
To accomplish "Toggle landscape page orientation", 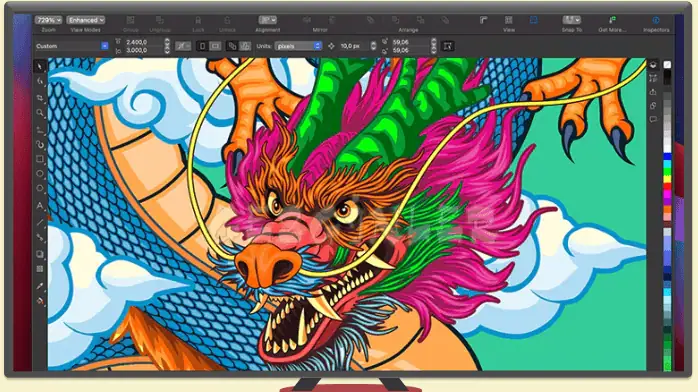I will click(x=215, y=46).
